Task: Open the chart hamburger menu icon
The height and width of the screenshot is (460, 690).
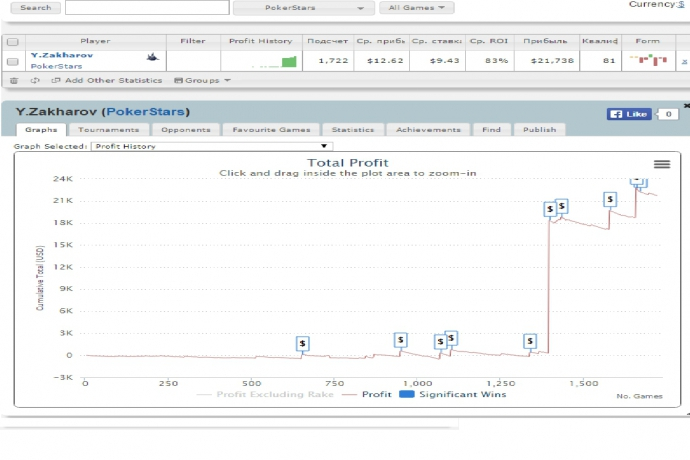Action: click(662, 164)
